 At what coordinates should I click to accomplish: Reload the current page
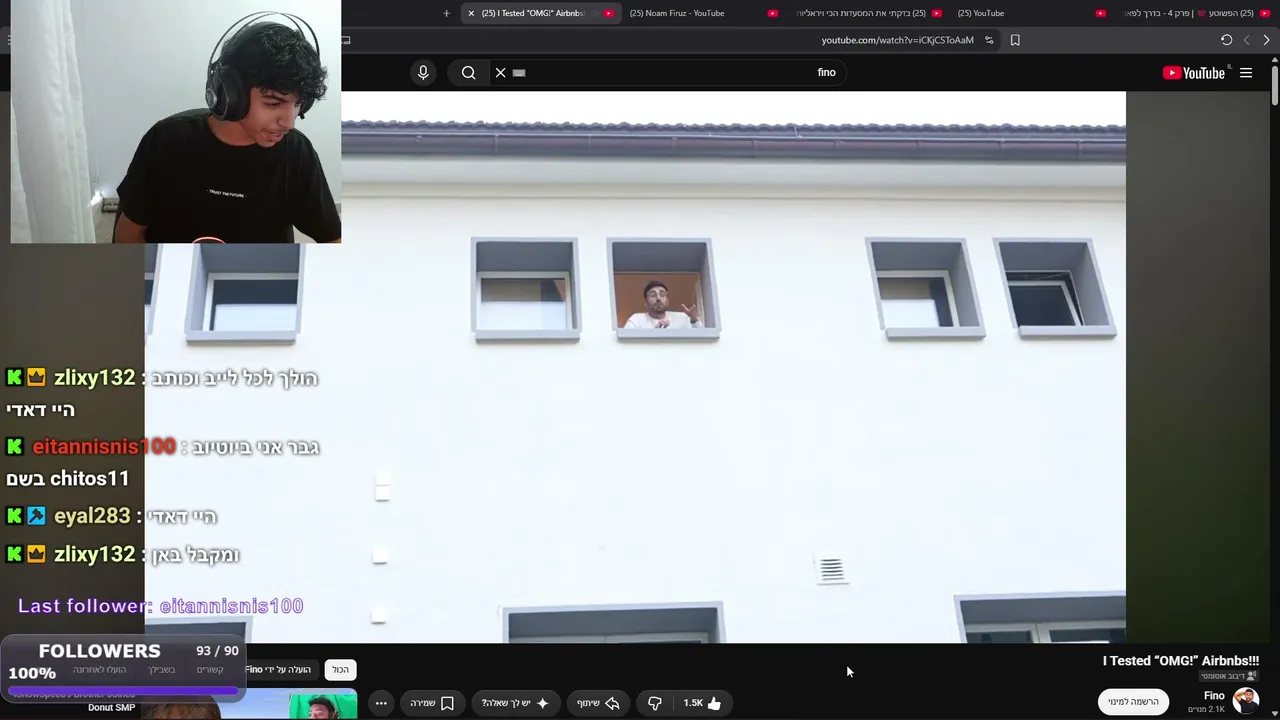coord(1226,40)
